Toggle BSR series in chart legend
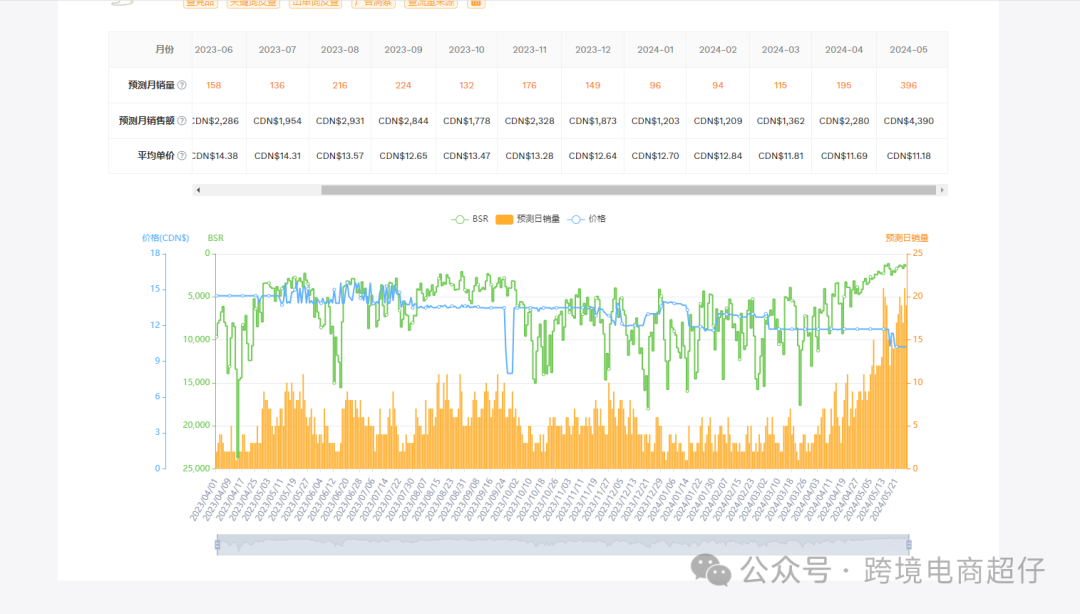Viewport: 1080px width, 614px height. click(x=470, y=218)
